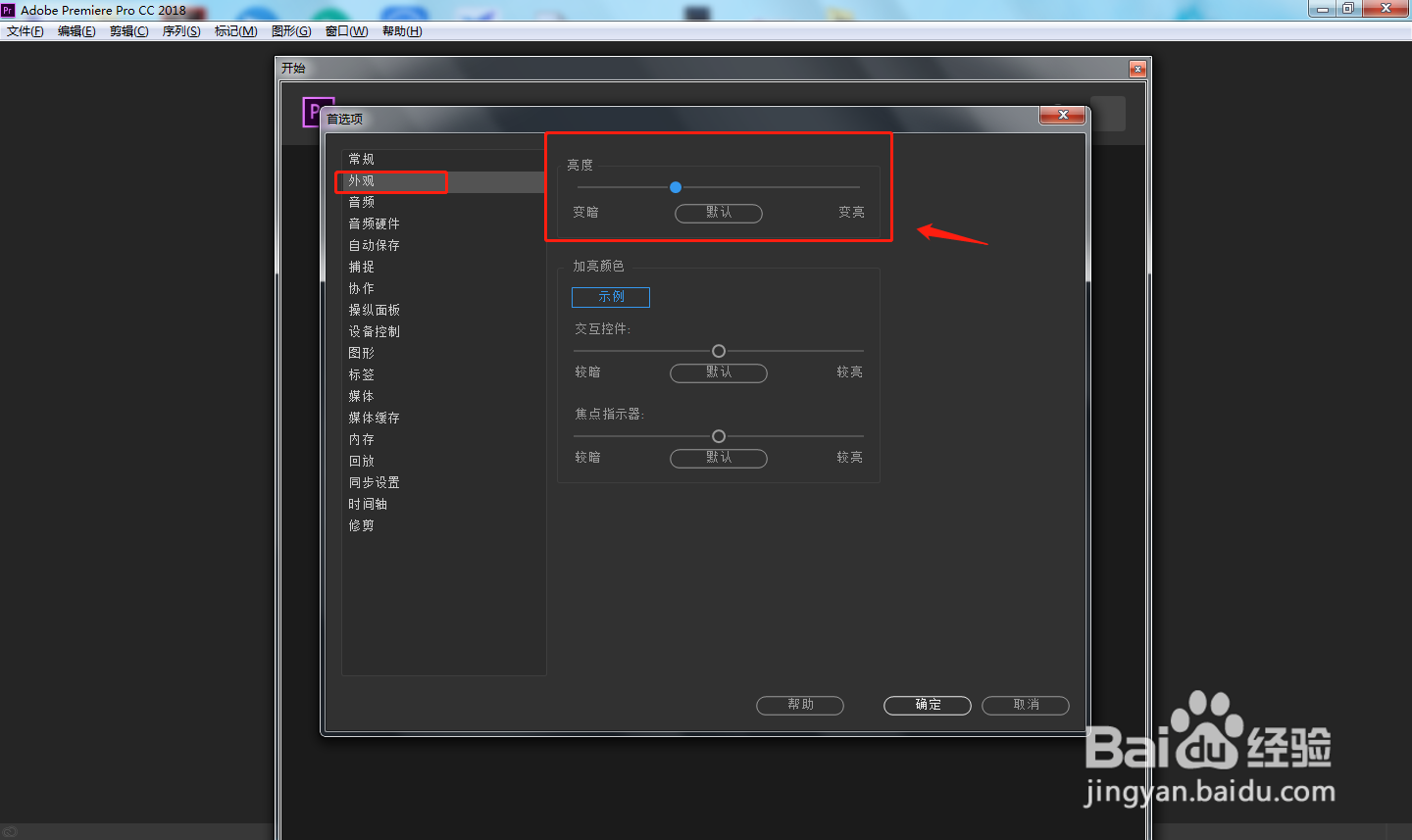Open the 图形(G) menu
The width and height of the screenshot is (1412, 840).
point(291,31)
